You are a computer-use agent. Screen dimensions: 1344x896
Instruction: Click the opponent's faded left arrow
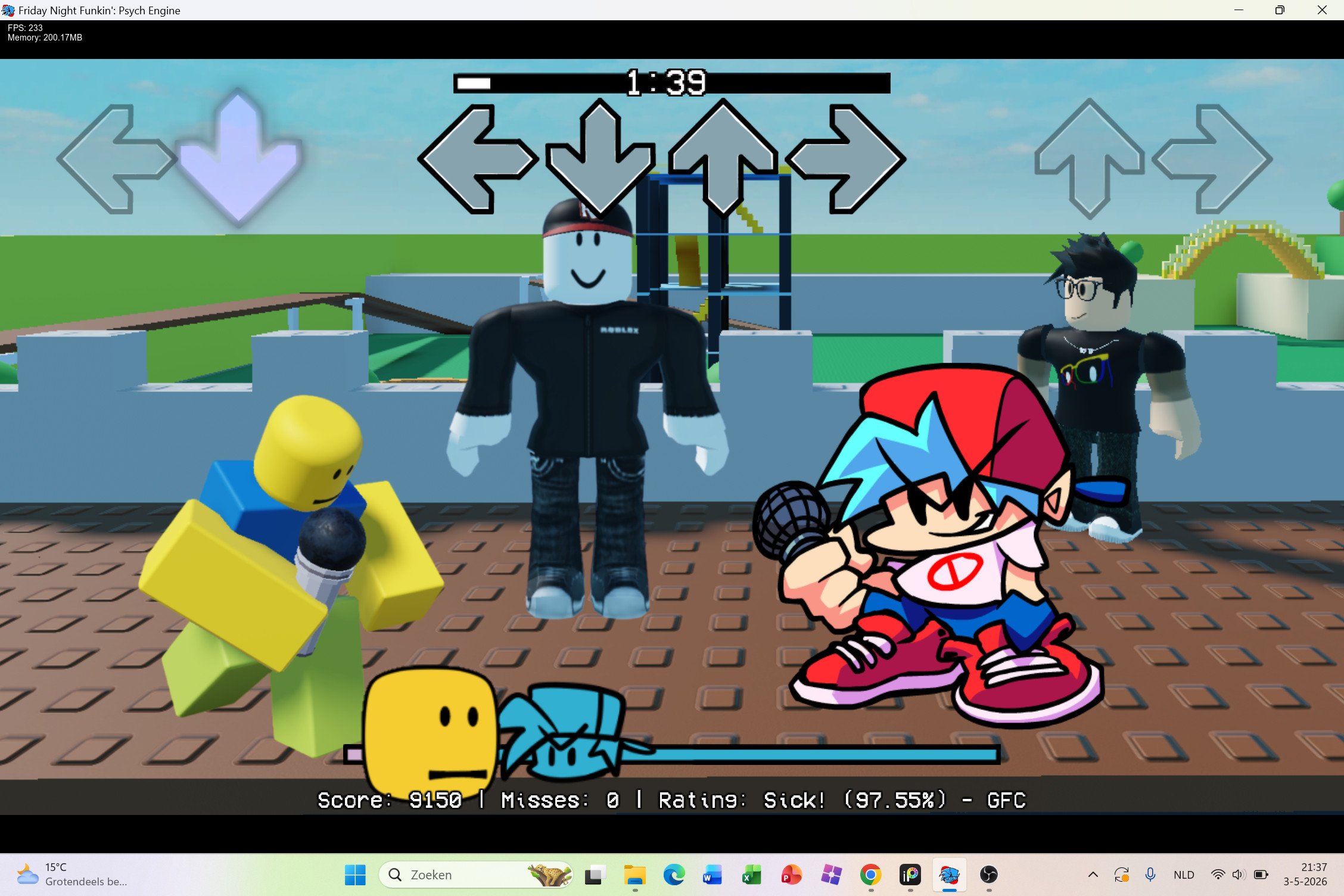tap(117, 159)
